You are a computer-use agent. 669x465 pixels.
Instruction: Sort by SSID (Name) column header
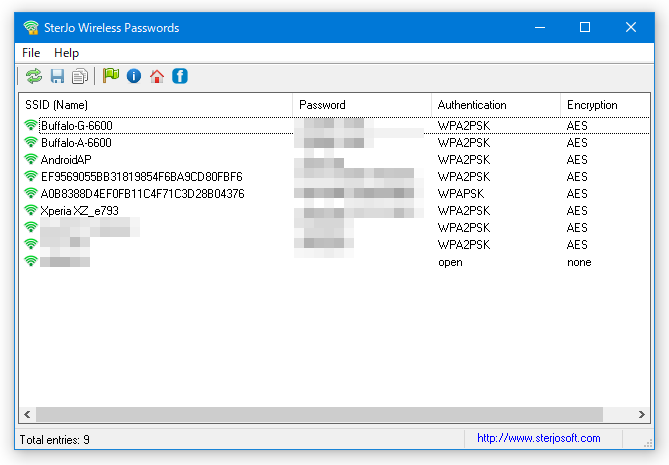pyautogui.click(x=156, y=105)
